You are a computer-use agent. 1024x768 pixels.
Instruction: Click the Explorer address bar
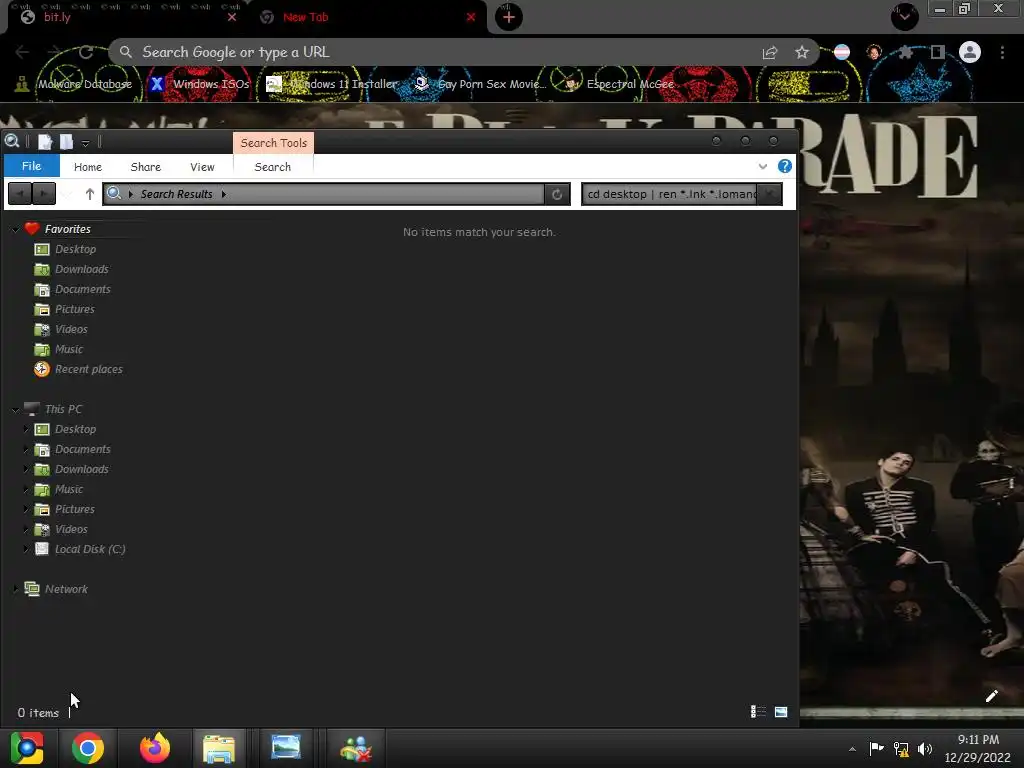[323, 194]
